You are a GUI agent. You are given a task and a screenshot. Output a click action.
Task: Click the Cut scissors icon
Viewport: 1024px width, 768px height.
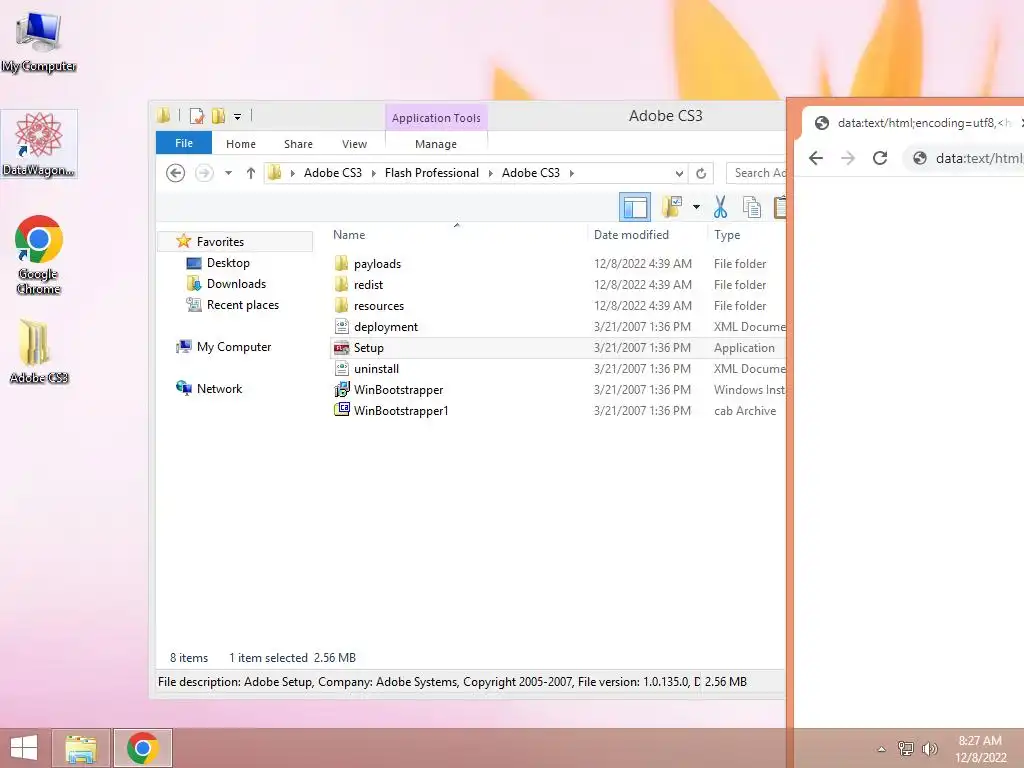pyautogui.click(x=720, y=207)
